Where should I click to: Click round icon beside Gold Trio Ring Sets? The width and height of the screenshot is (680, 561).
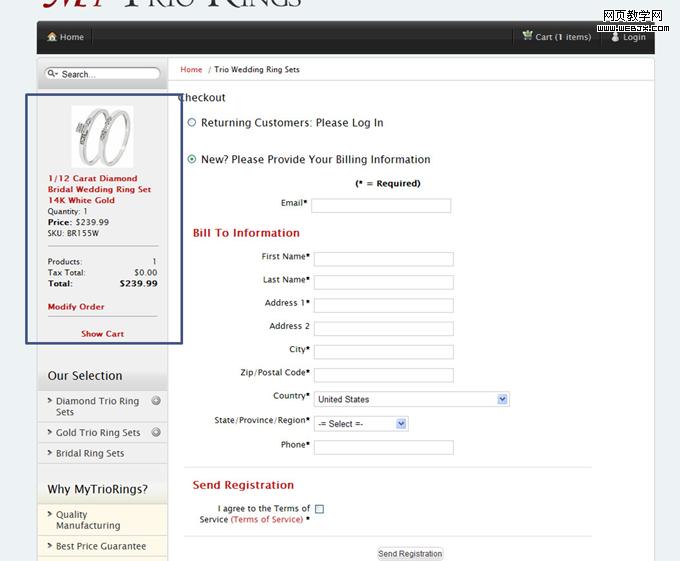tap(156, 432)
